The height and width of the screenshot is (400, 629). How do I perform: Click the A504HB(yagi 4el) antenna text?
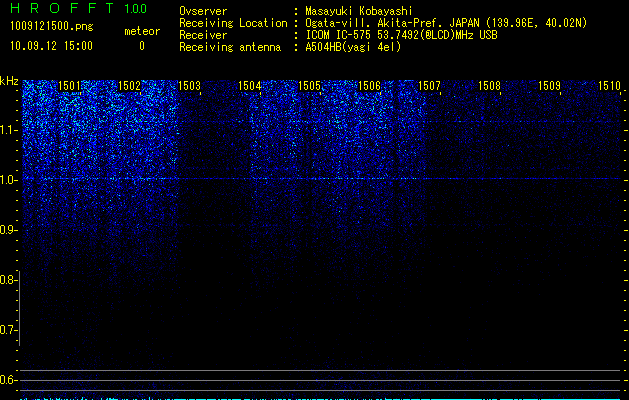pos(353,47)
